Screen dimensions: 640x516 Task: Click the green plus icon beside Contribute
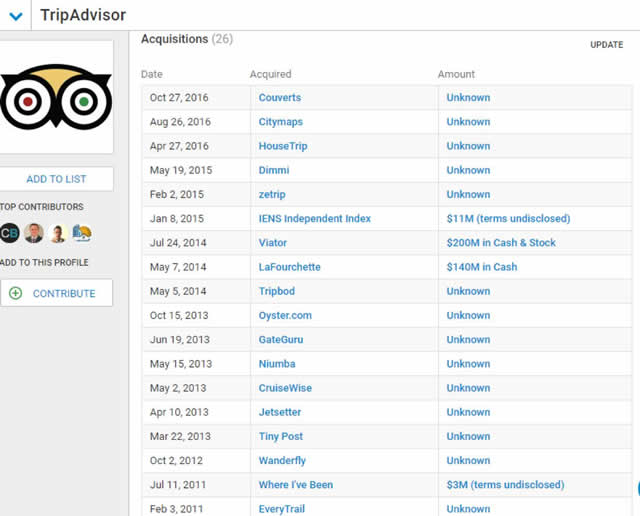(16, 293)
